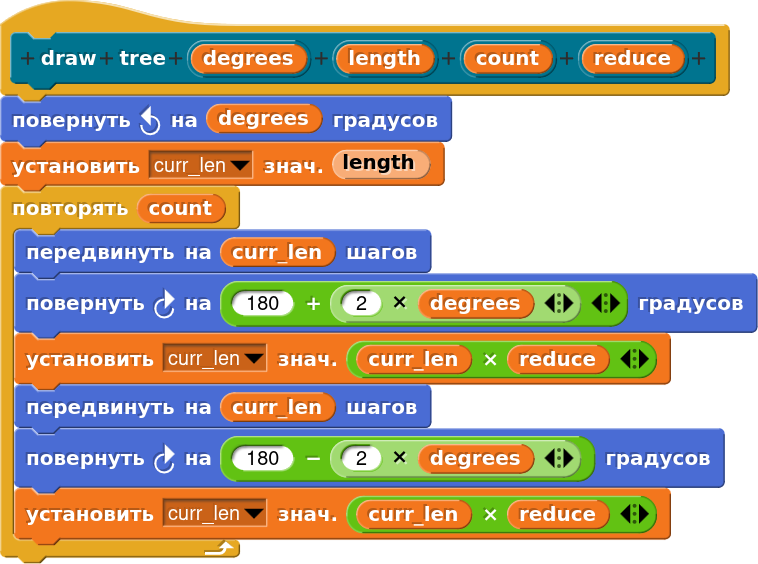This screenshot has width=758, height=564.
Task: Click the plus between length and count parameters
Action: click(x=448, y=58)
